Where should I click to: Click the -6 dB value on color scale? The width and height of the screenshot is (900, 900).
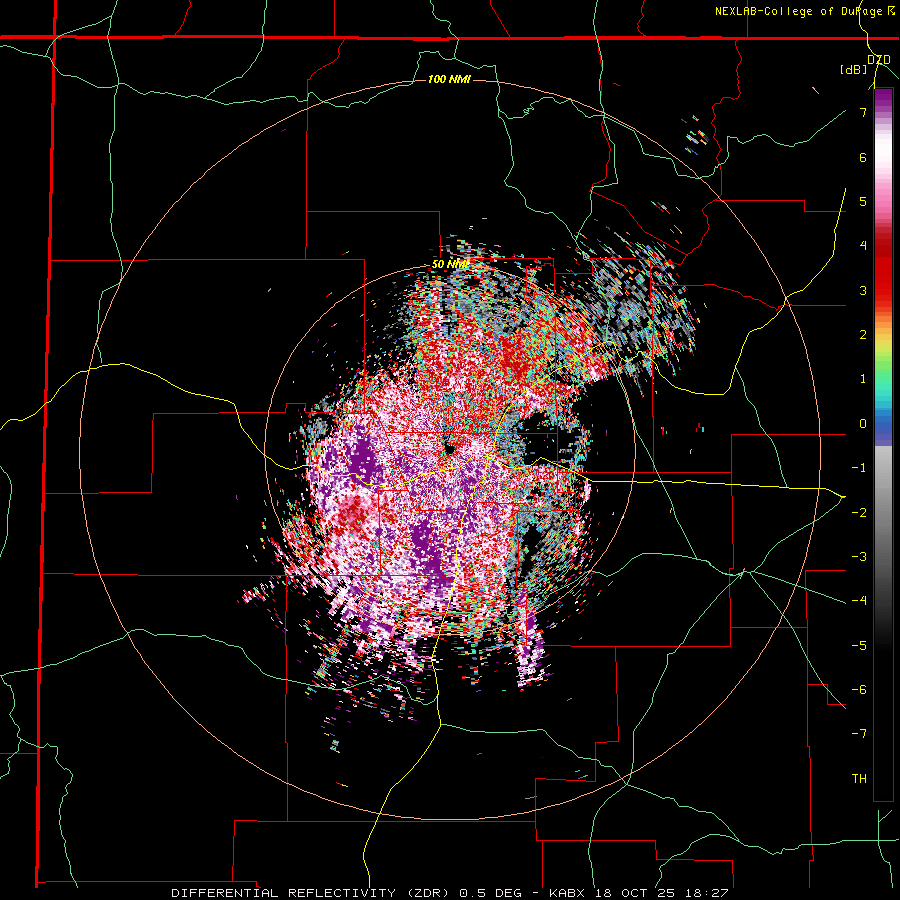coord(859,689)
